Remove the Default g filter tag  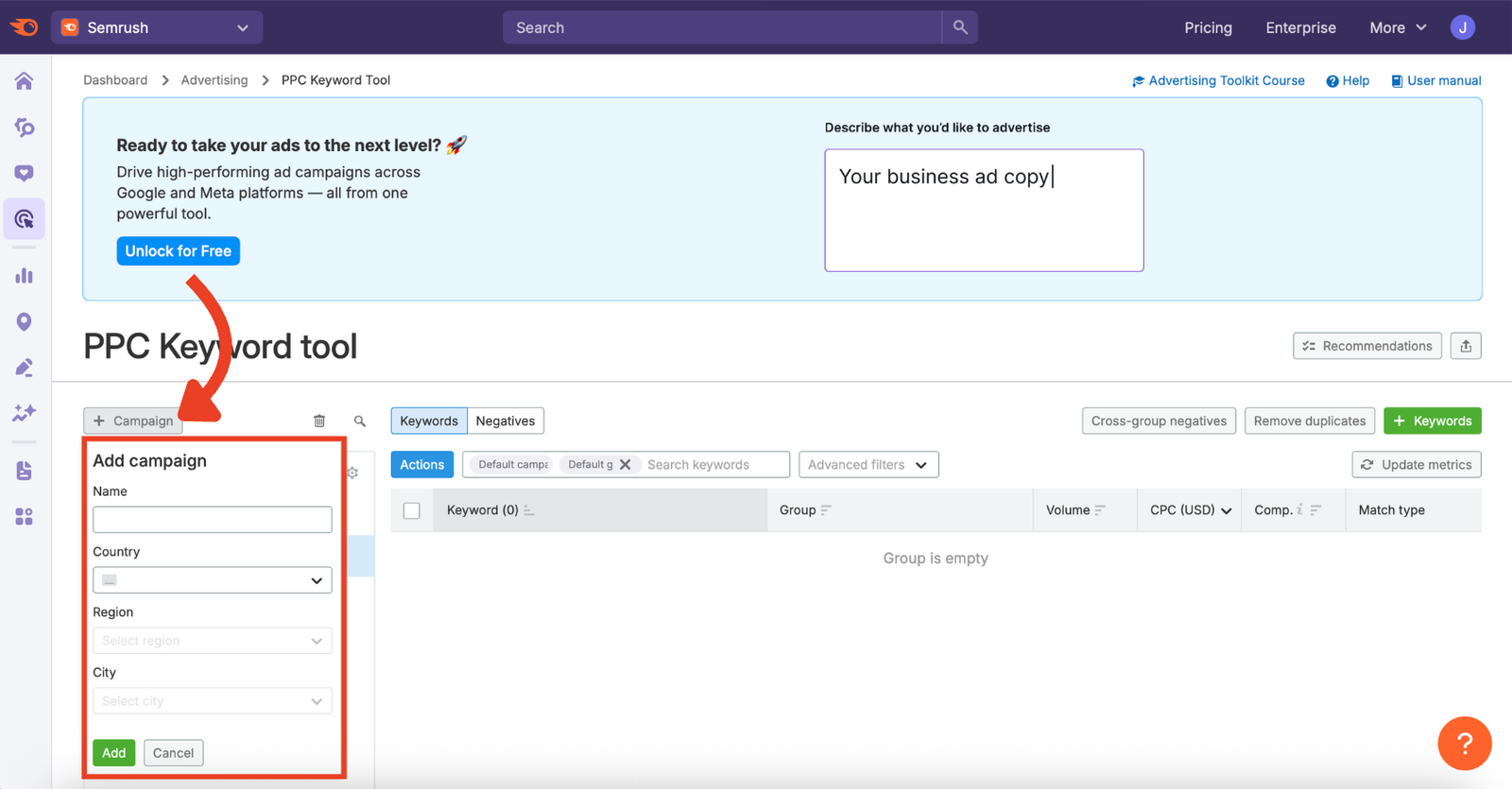(x=625, y=465)
